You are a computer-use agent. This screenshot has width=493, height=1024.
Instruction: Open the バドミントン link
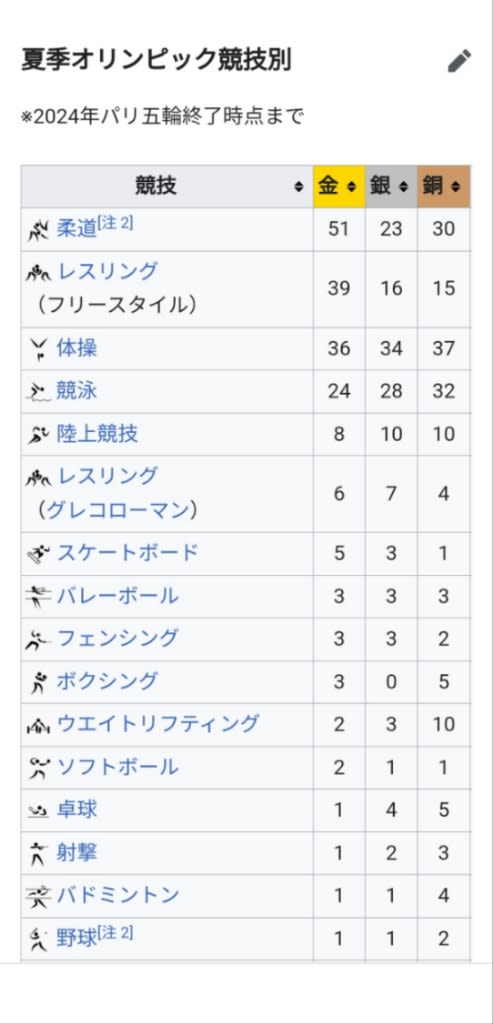(118, 895)
